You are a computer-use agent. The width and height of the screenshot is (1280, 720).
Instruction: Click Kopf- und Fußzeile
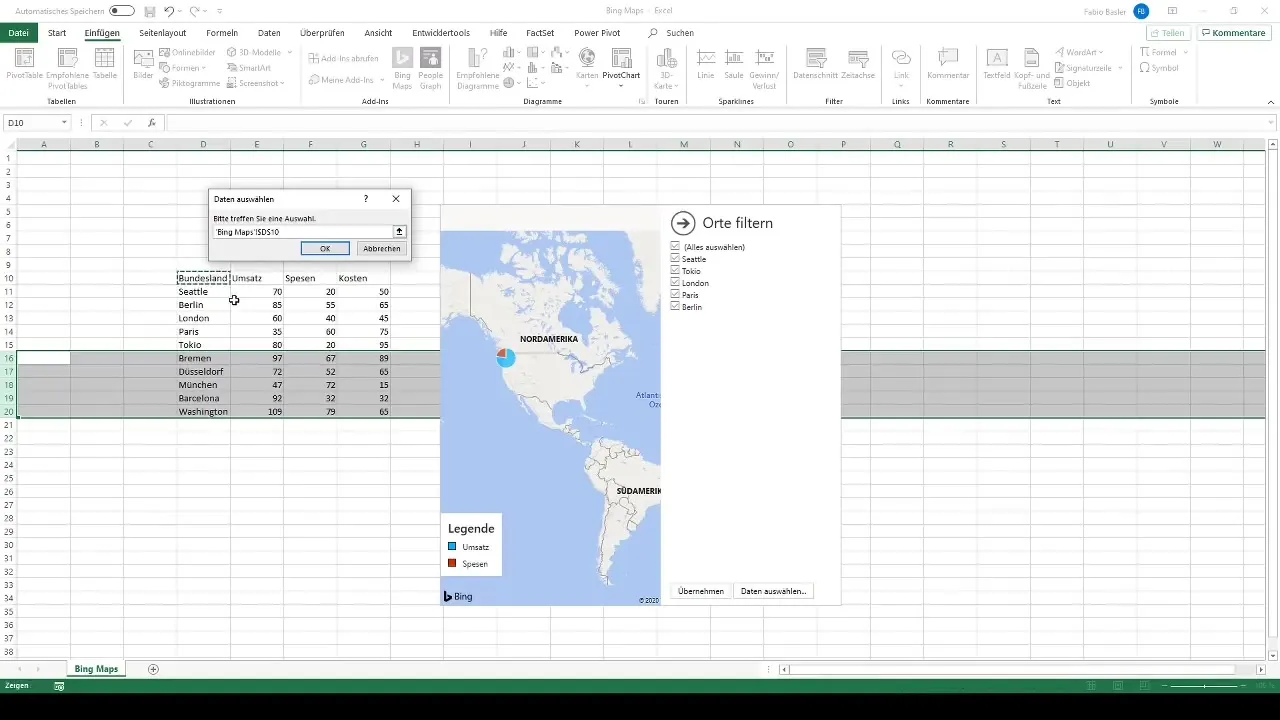coord(1030,66)
